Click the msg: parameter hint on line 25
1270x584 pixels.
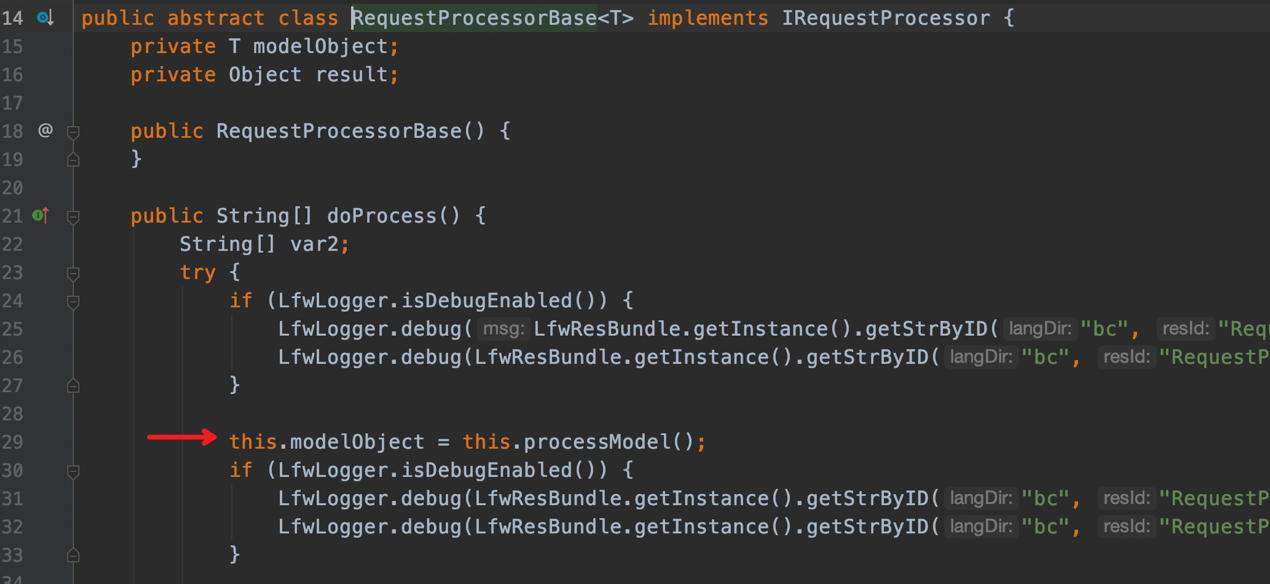502,329
